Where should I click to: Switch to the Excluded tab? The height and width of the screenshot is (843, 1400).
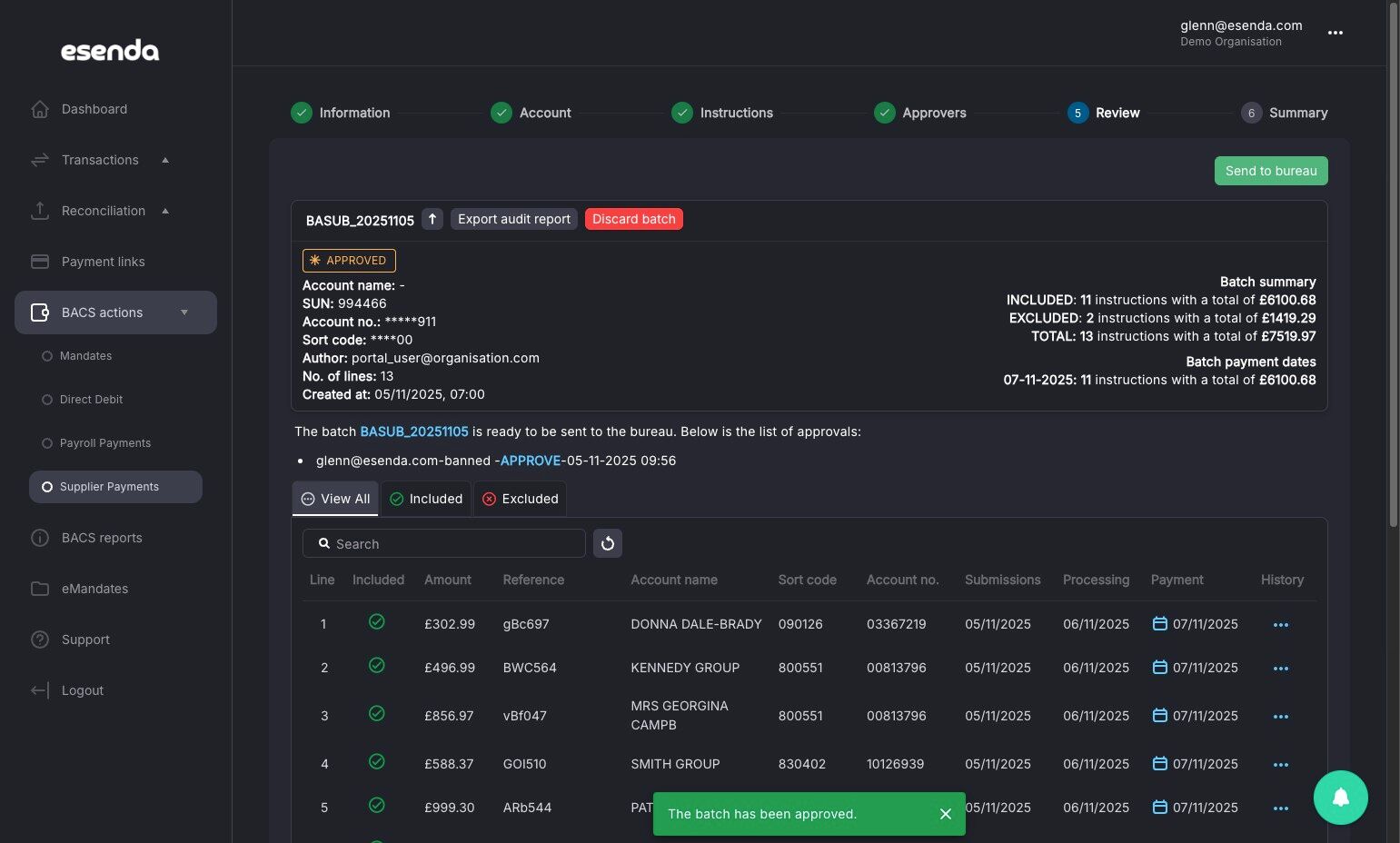[520, 499]
